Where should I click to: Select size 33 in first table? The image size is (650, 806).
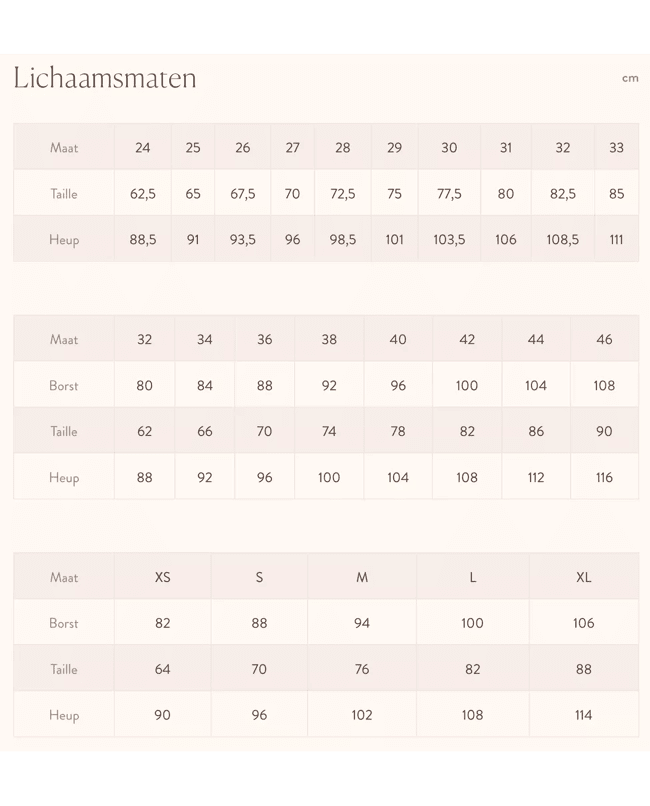click(x=616, y=148)
